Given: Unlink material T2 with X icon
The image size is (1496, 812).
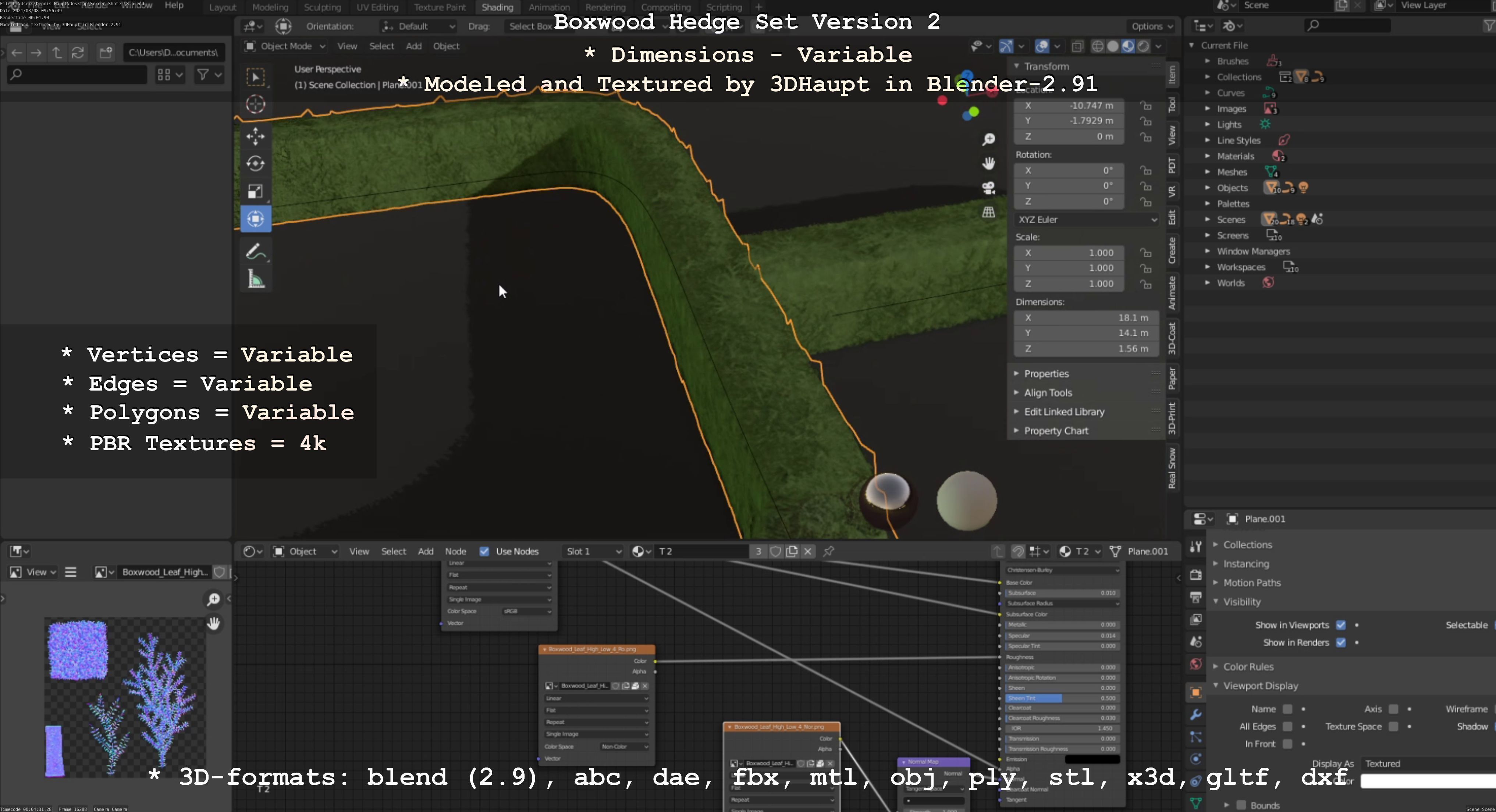Looking at the screenshot, I should (808, 551).
